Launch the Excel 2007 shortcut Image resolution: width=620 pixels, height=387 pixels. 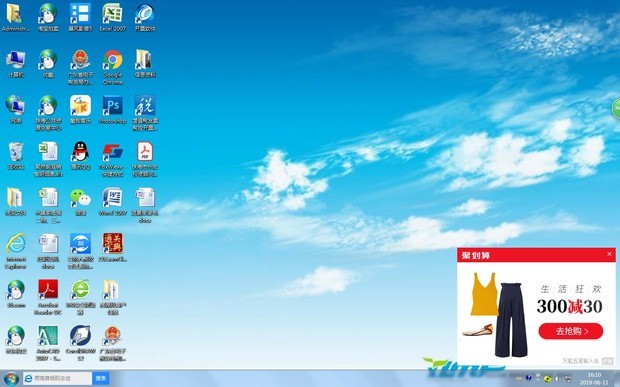point(113,17)
